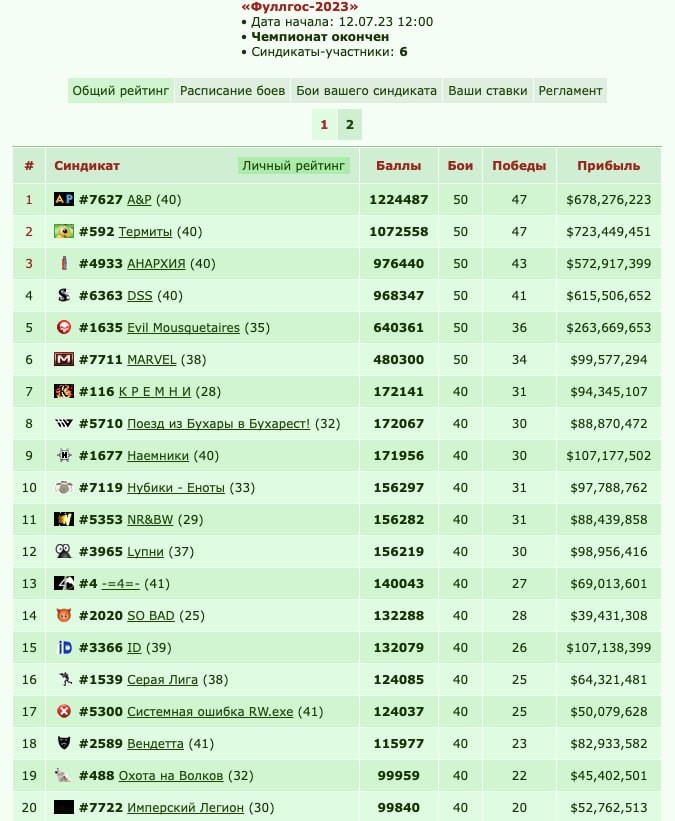Open the Серая Лига syndicate link

pos(162,680)
